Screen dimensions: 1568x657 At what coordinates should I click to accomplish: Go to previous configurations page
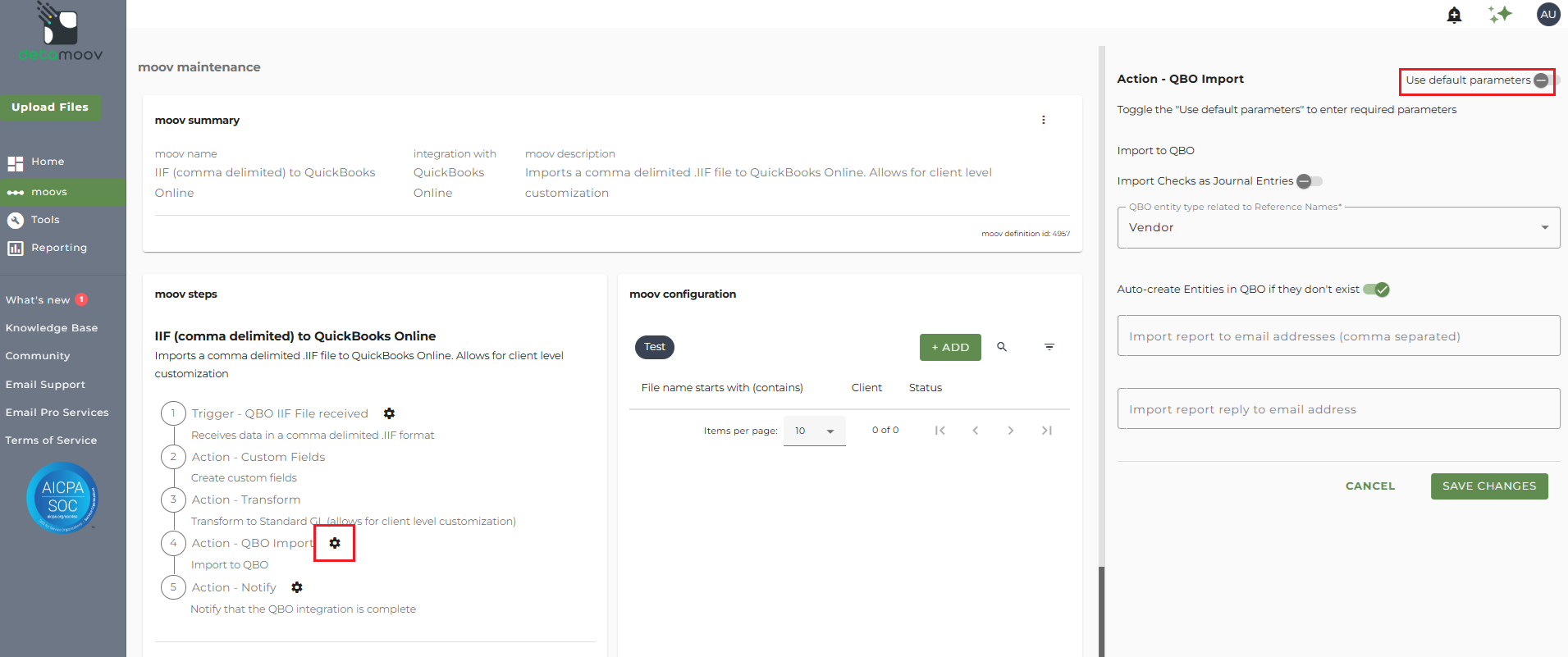coord(976,431)
